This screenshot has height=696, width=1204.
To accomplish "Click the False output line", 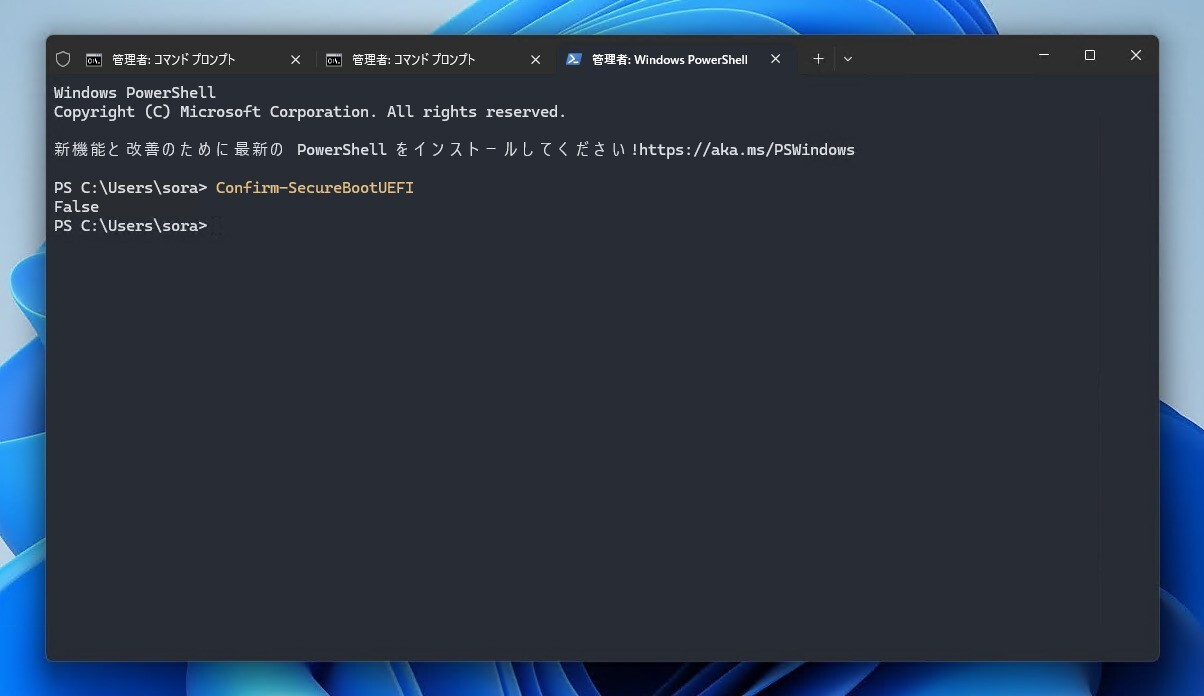I will point(76,207).
